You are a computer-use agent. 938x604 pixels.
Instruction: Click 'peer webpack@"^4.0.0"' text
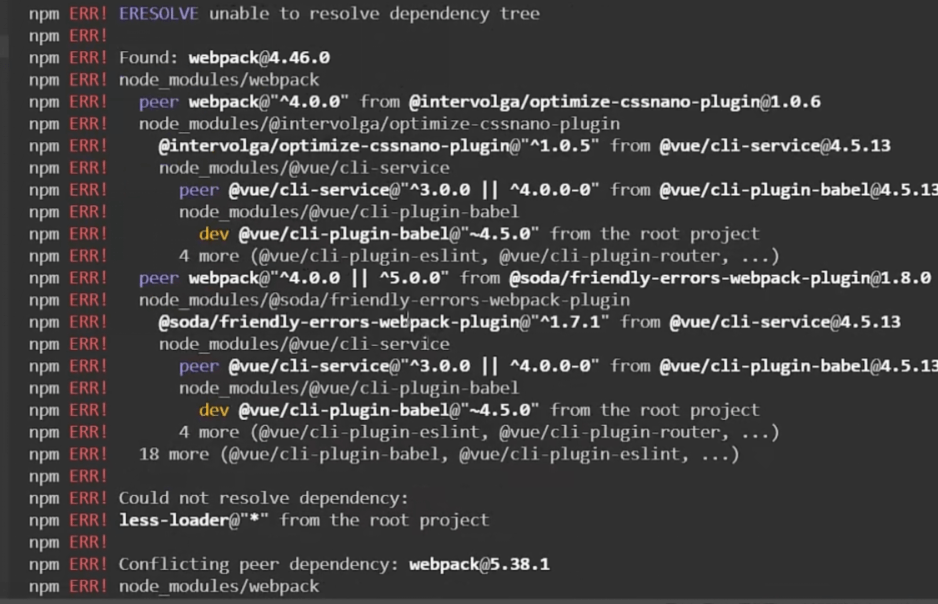(x=243, y=102)
